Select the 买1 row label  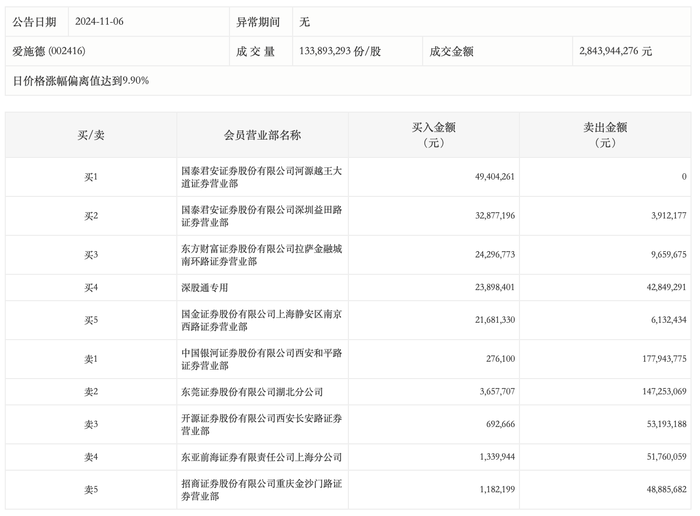point(91,177)
